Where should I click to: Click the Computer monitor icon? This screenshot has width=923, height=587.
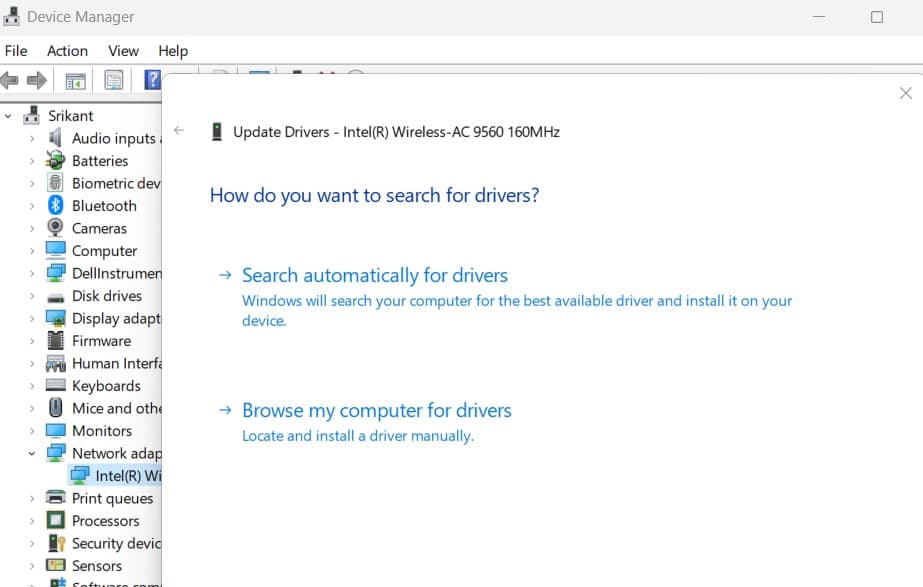55,250
